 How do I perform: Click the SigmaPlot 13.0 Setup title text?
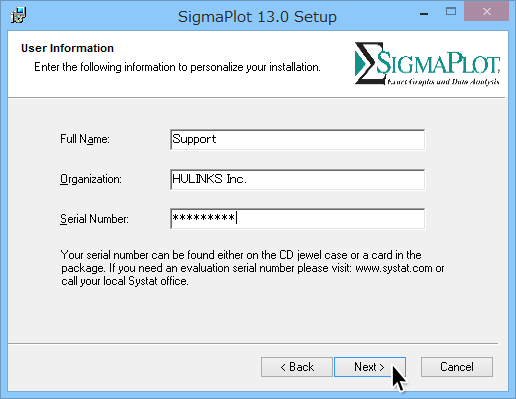pos(257,17)
